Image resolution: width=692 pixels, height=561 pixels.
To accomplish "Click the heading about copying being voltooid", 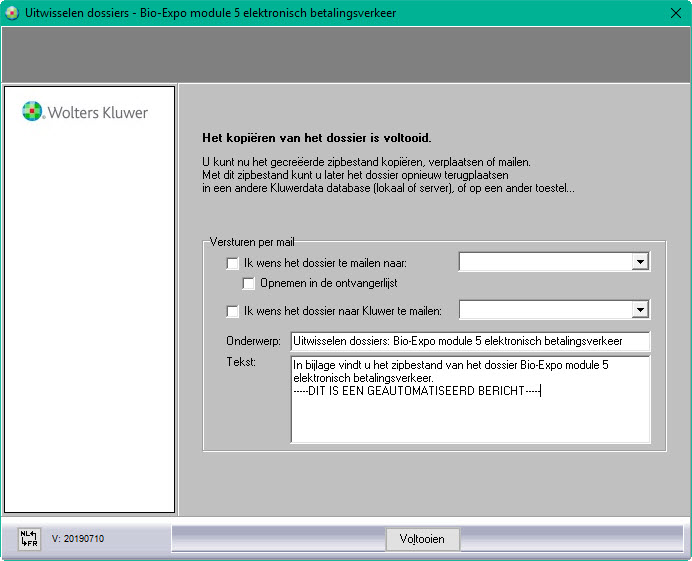I will click(317, 138).
